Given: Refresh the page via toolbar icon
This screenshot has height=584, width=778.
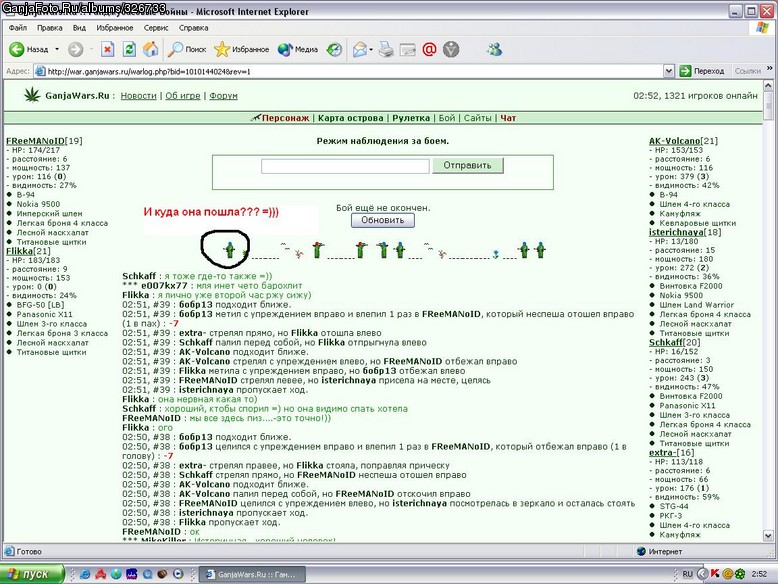Looking at the screenshot, I should tap(130, 49).
